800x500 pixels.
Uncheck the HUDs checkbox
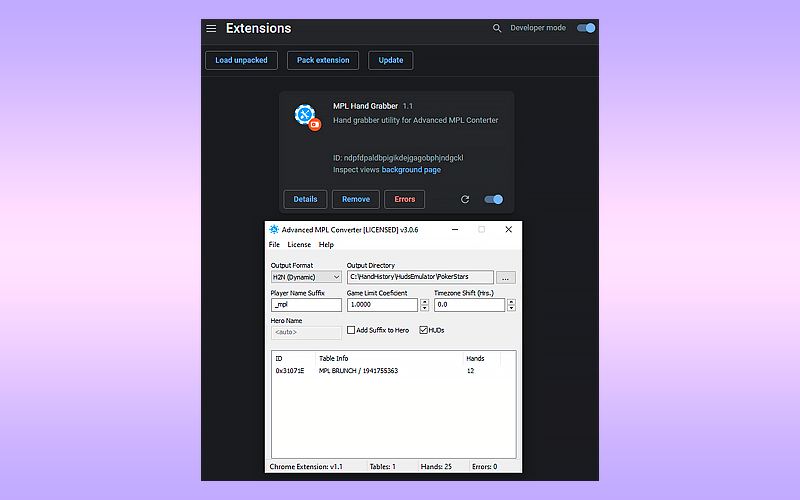(424, 330)
